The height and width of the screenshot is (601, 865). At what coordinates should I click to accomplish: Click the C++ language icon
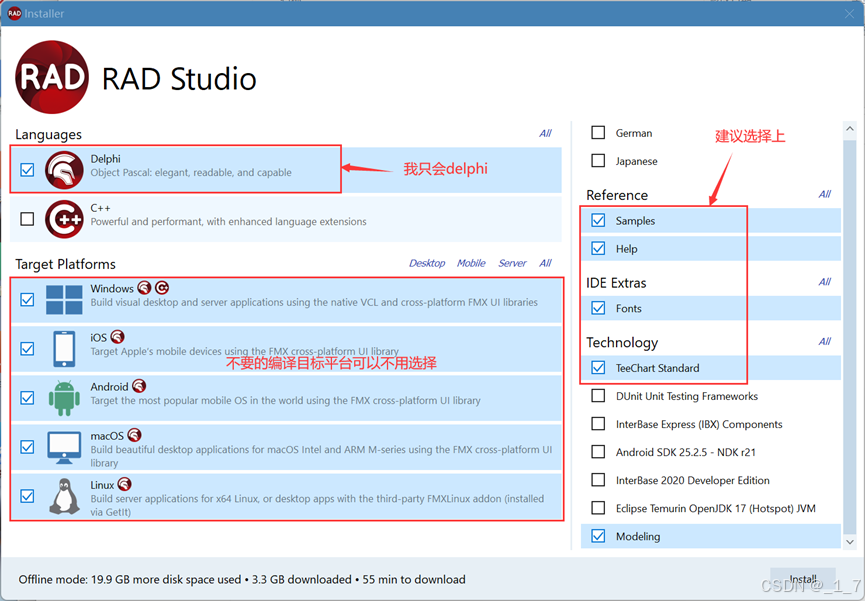[x=64, y=219]
